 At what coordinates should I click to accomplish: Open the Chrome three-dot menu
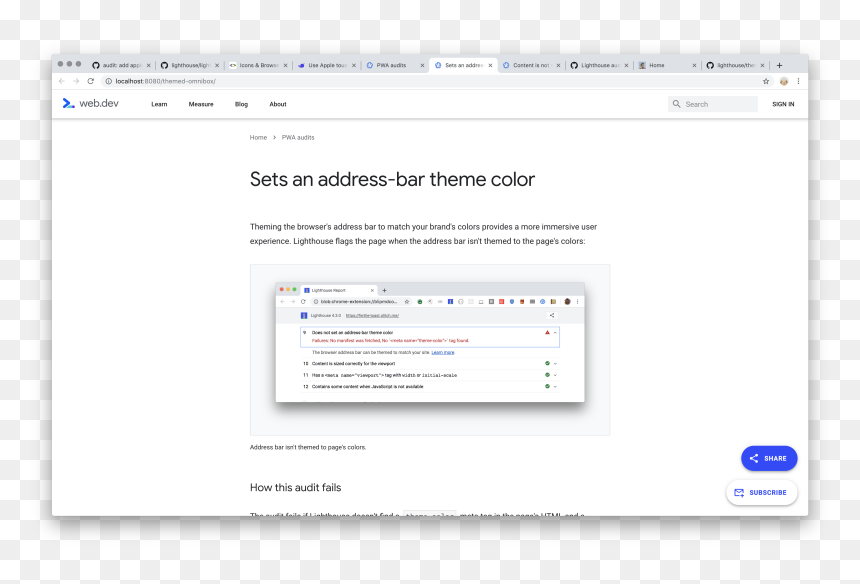click(798, 81)
